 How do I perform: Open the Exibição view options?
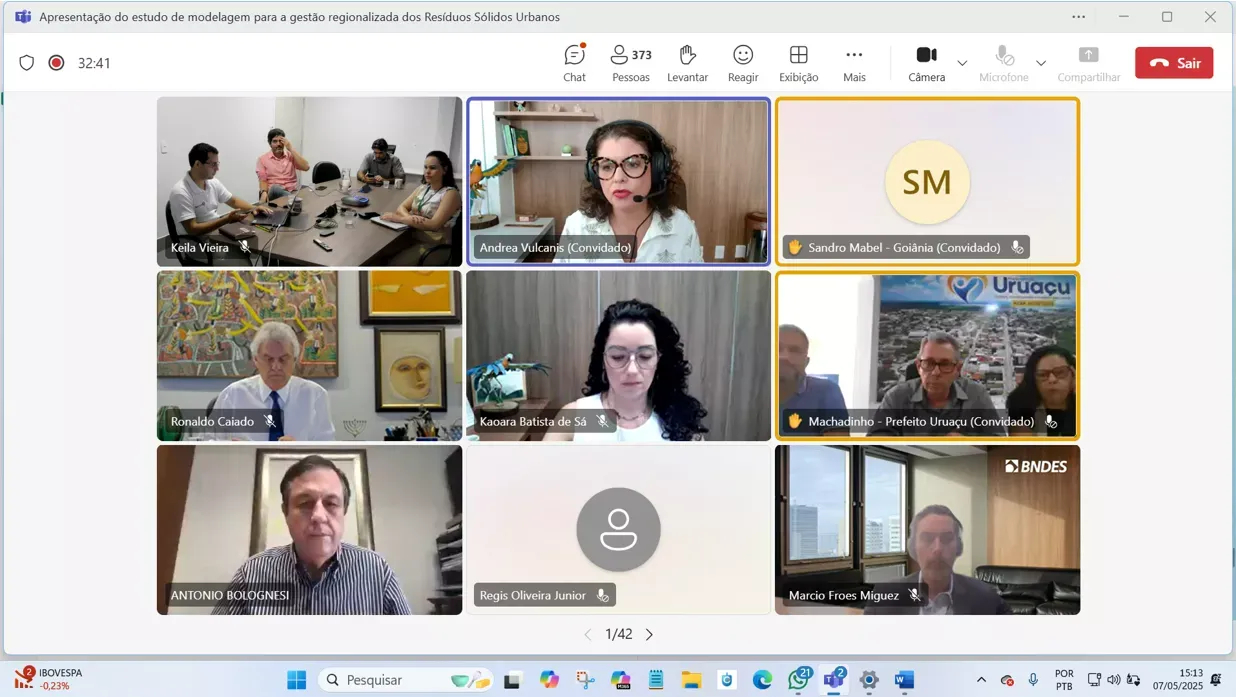(798, 63)
